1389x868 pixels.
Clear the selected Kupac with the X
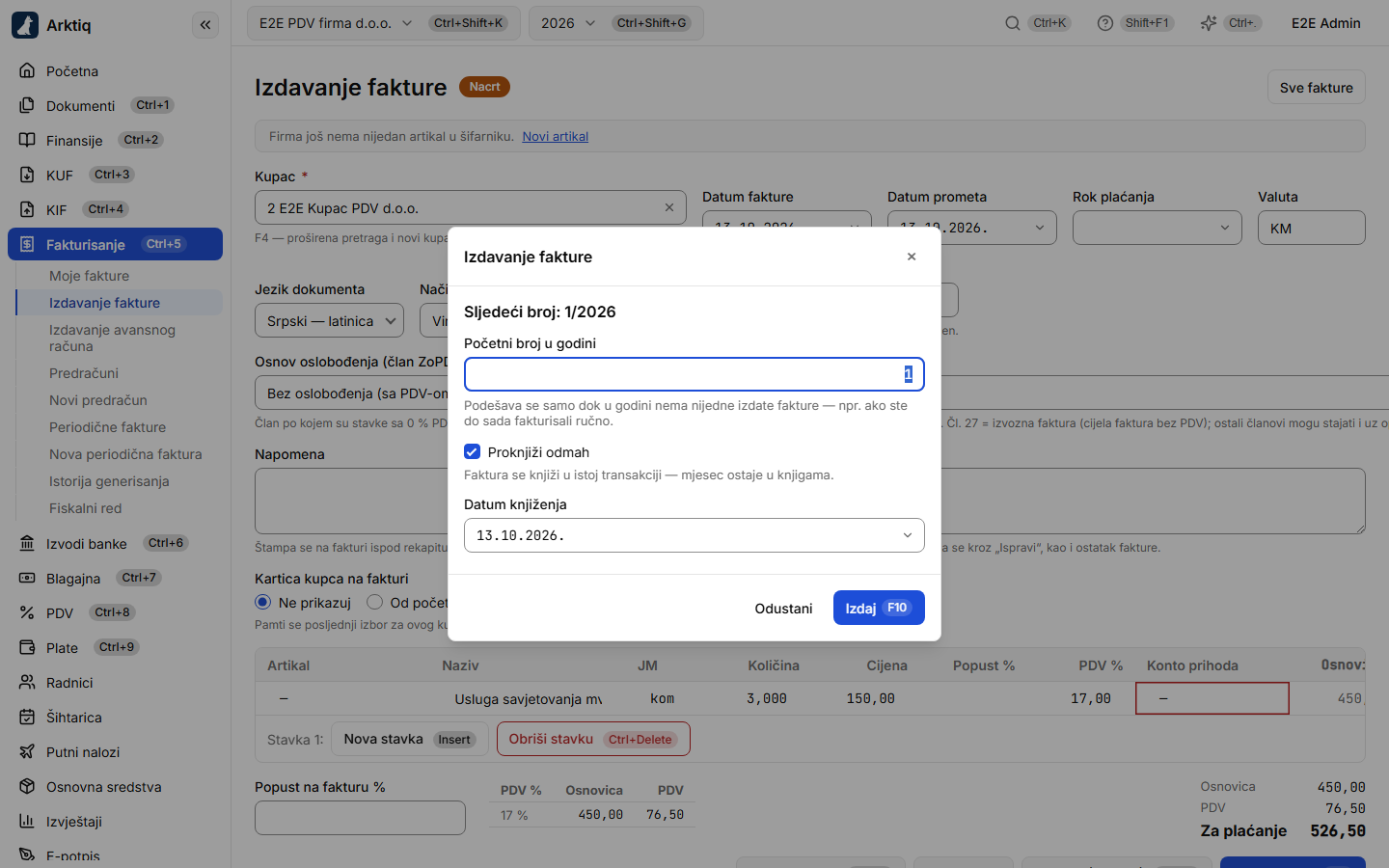(669, 207)
